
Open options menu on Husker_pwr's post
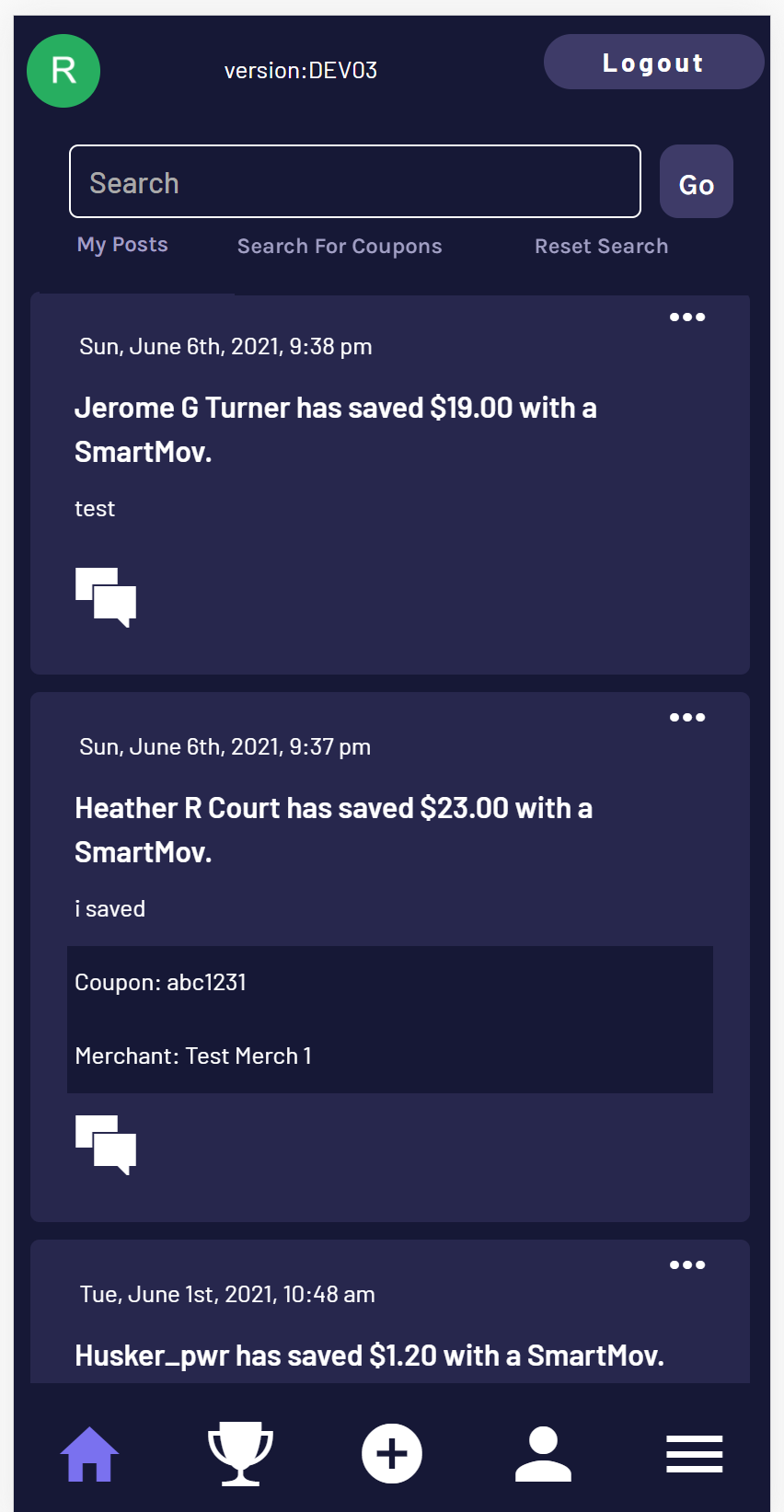pos(687,1264)
